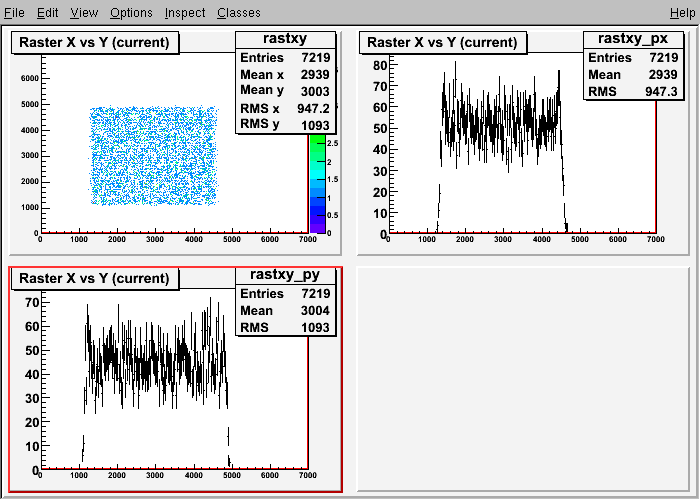This screenshot has height=500, width=700.
Task: Open the Edit menu
Action: tap(47, 12)
